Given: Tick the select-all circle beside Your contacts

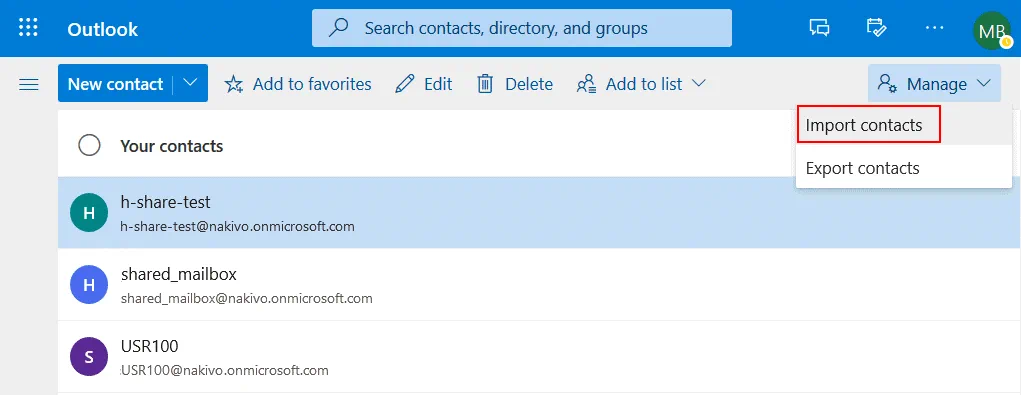Looking at the screenshot, I should [x=89, y=144].
